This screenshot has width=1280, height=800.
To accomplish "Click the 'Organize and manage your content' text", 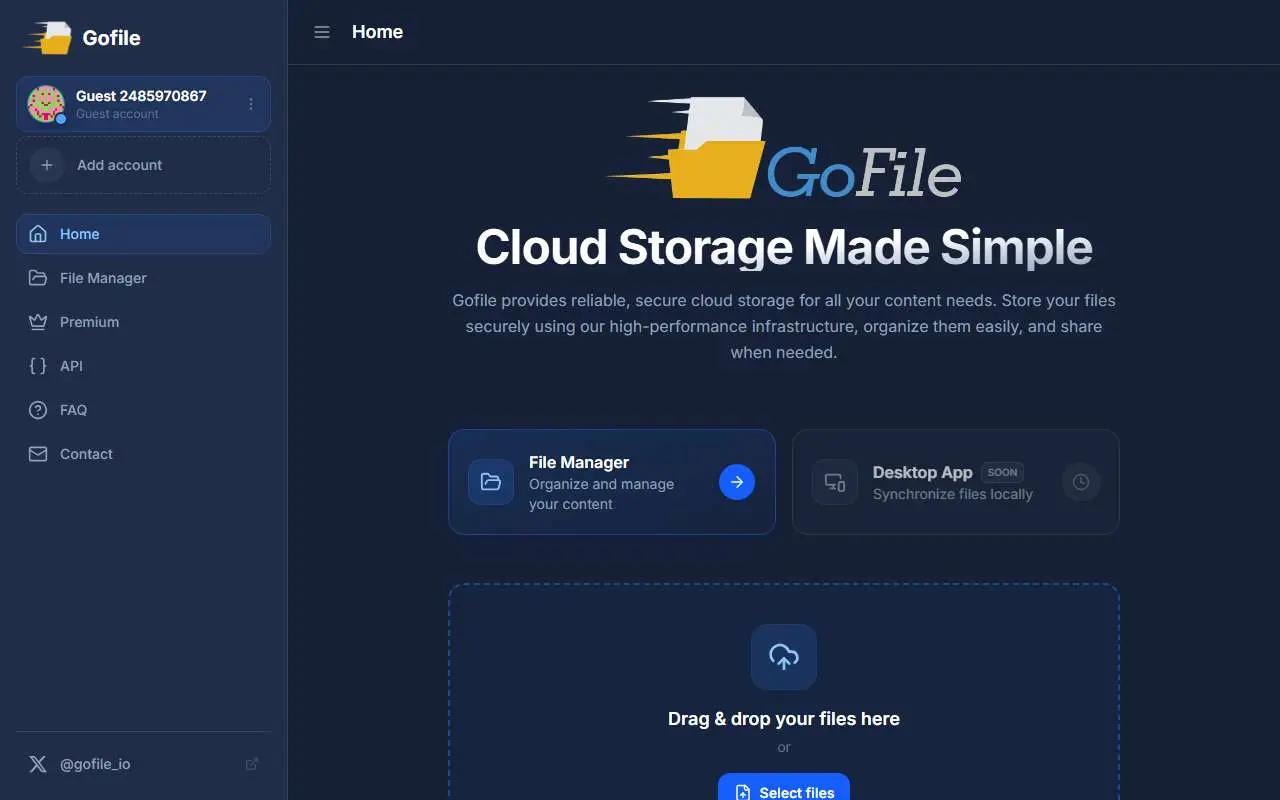I will tap(602, 494).
